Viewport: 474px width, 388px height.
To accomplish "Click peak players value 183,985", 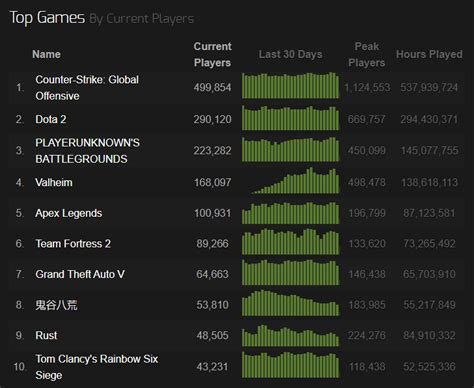I will (x=367, y=305).
